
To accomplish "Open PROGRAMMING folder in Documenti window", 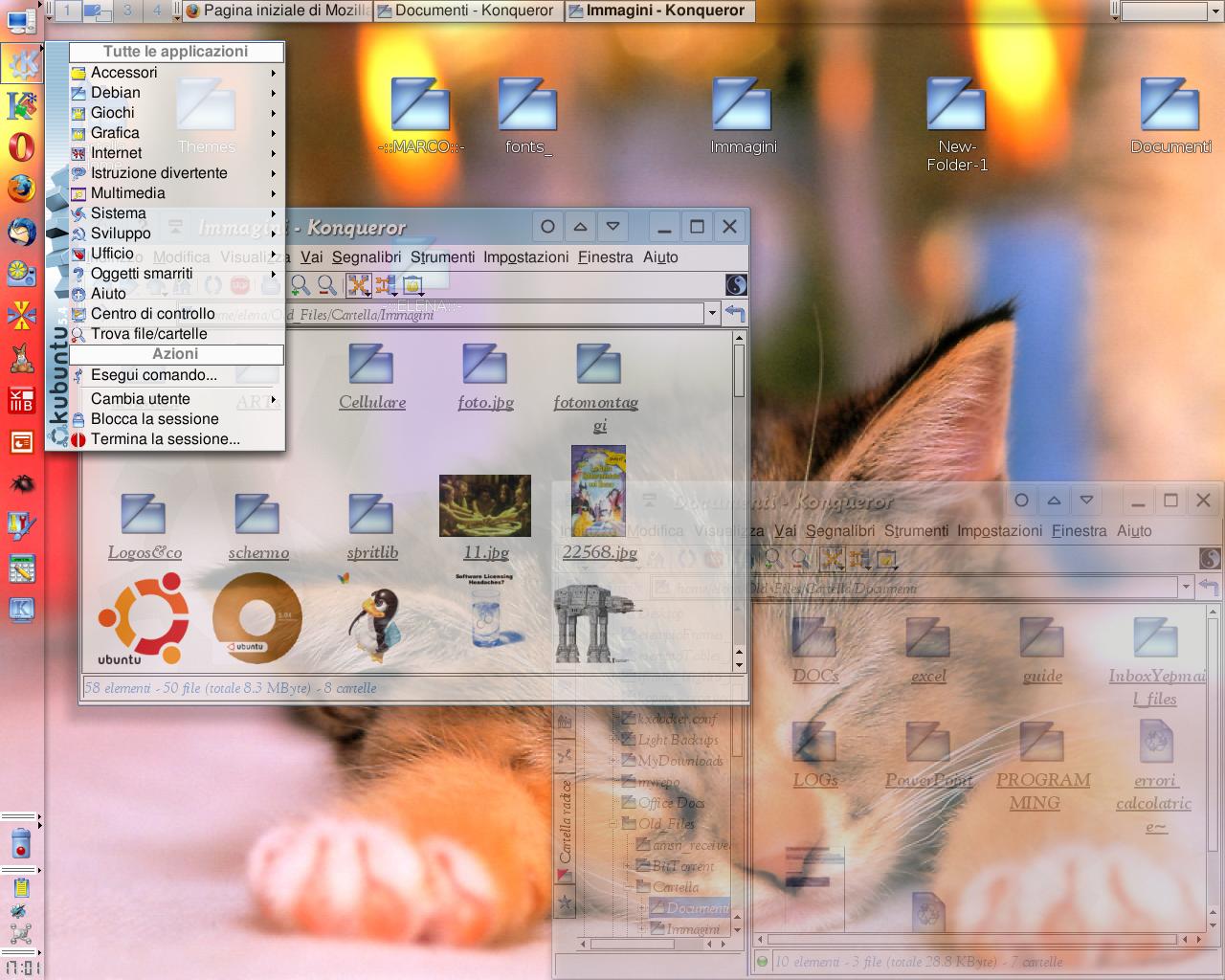I will 1042,767.
